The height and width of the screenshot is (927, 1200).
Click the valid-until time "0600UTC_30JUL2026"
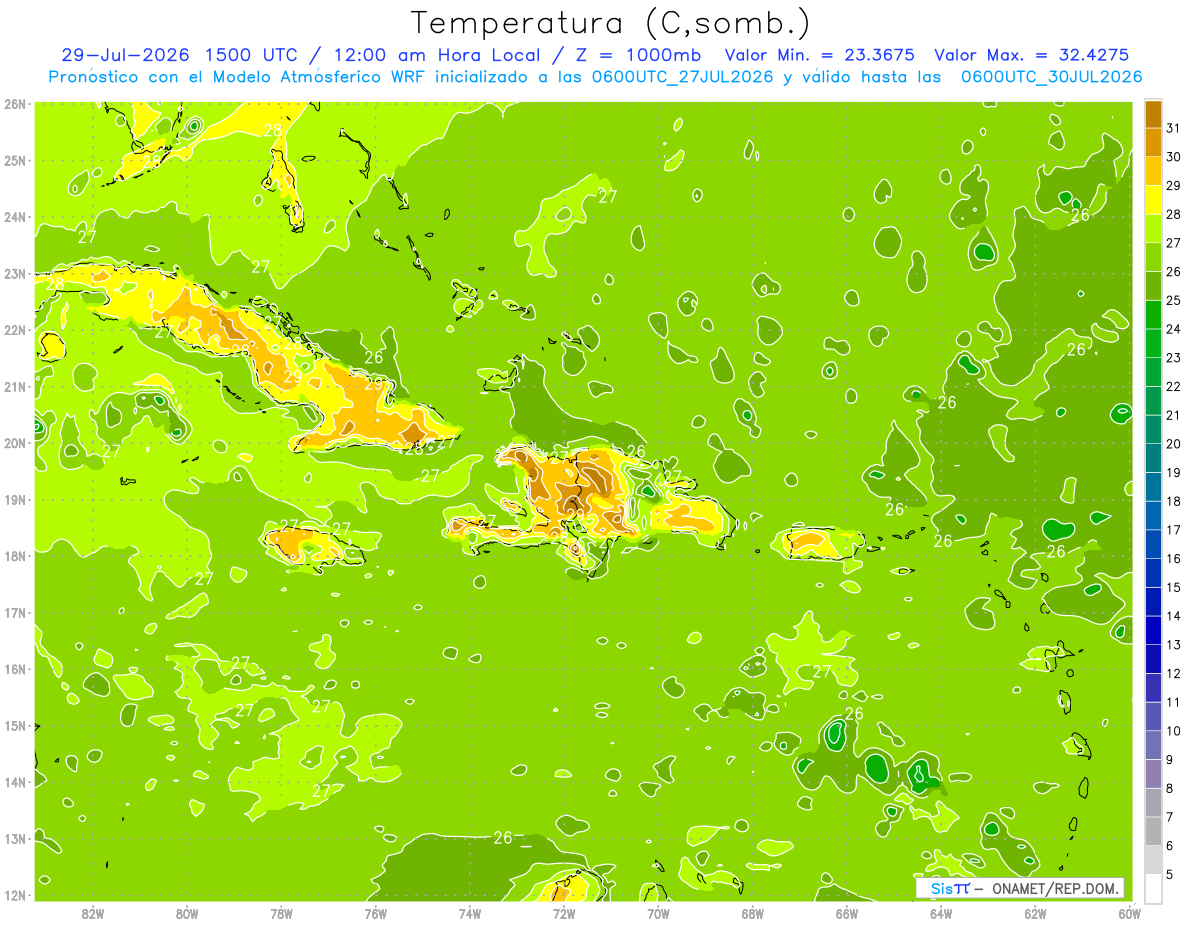point(1051,76)
